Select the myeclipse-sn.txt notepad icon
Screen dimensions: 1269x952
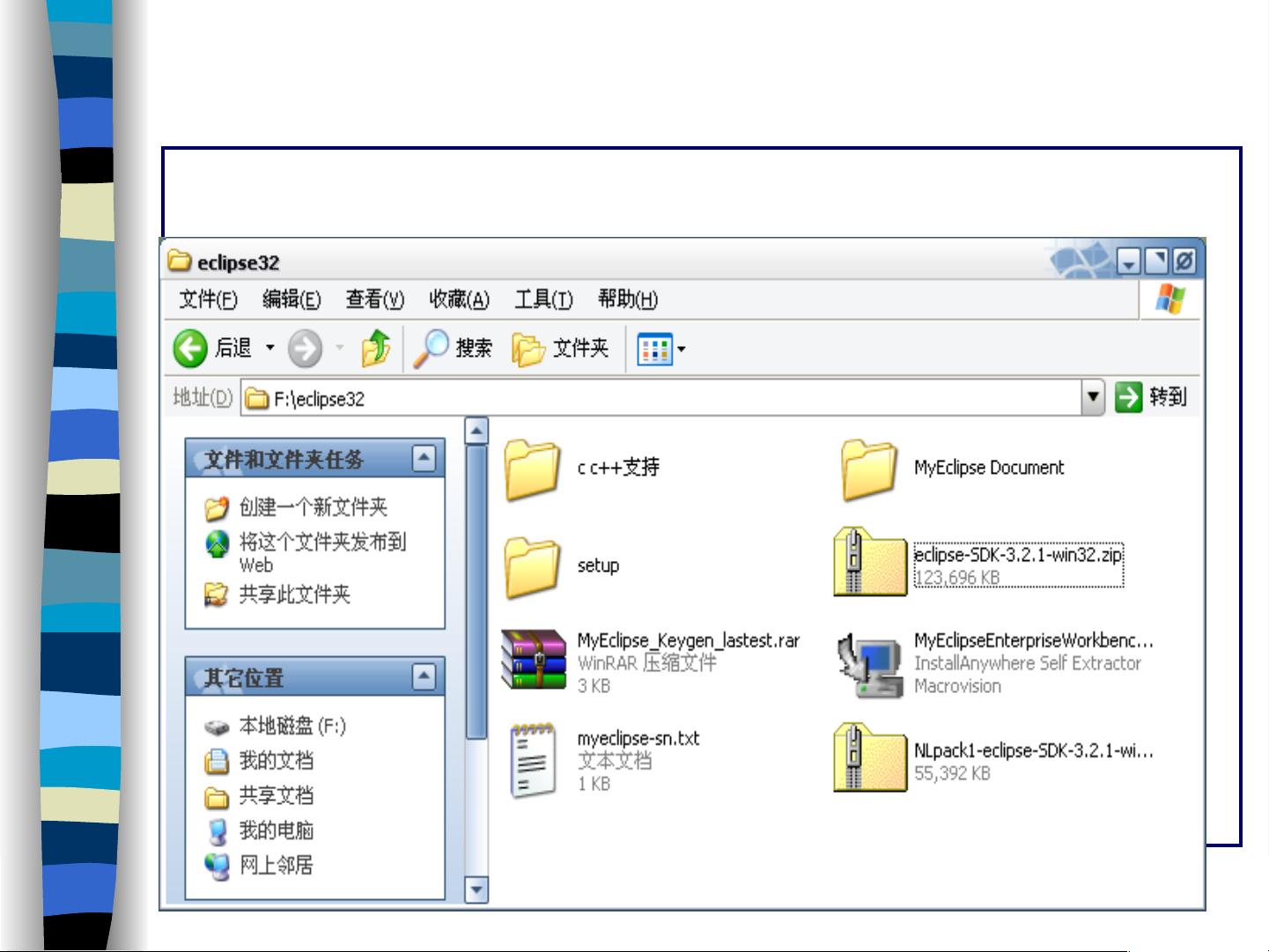[x=533, y=761]
